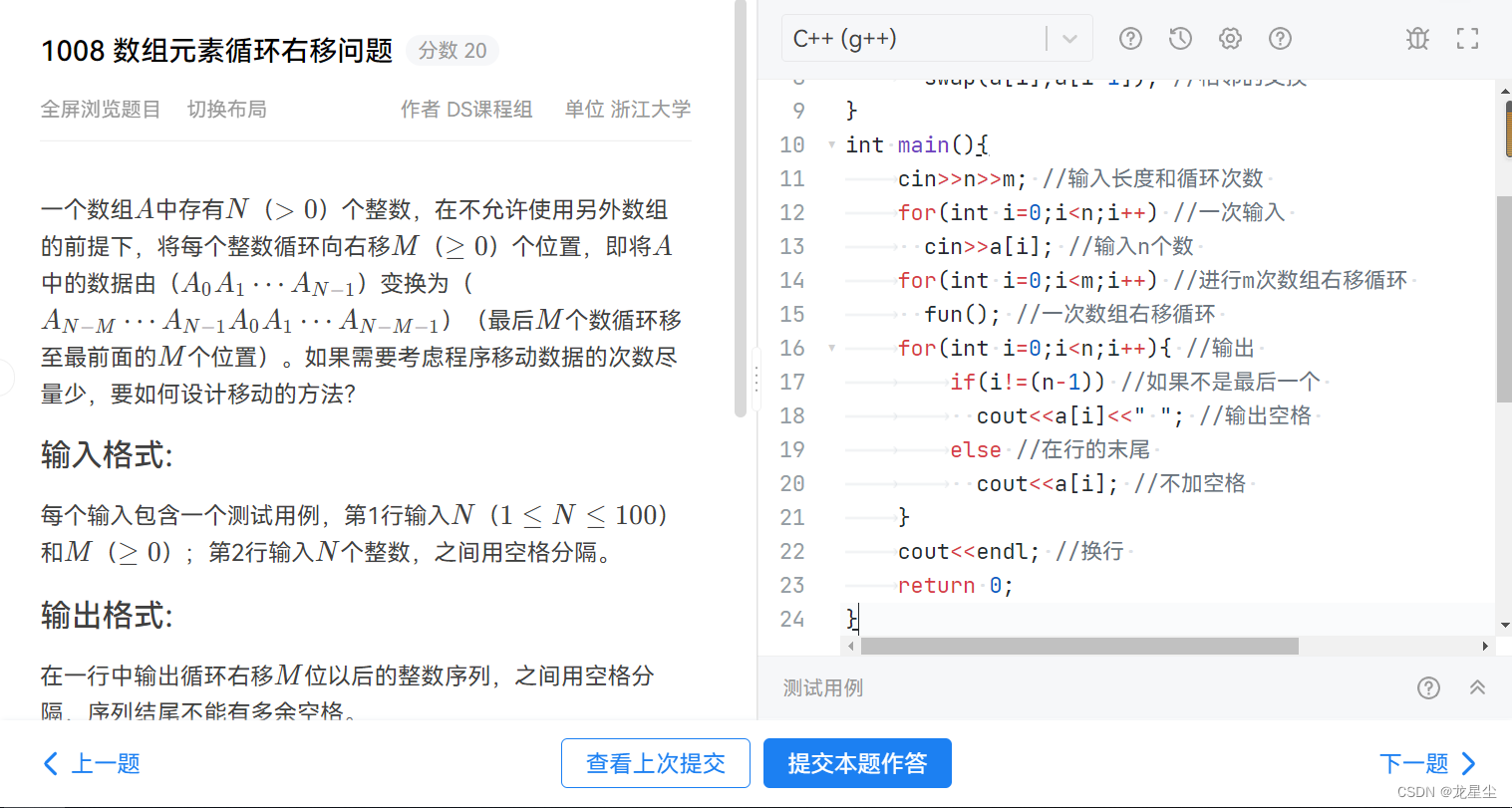Click the else keyword on line 19
This screenshot has height=808, width=1512.
(x=976, y=450)
